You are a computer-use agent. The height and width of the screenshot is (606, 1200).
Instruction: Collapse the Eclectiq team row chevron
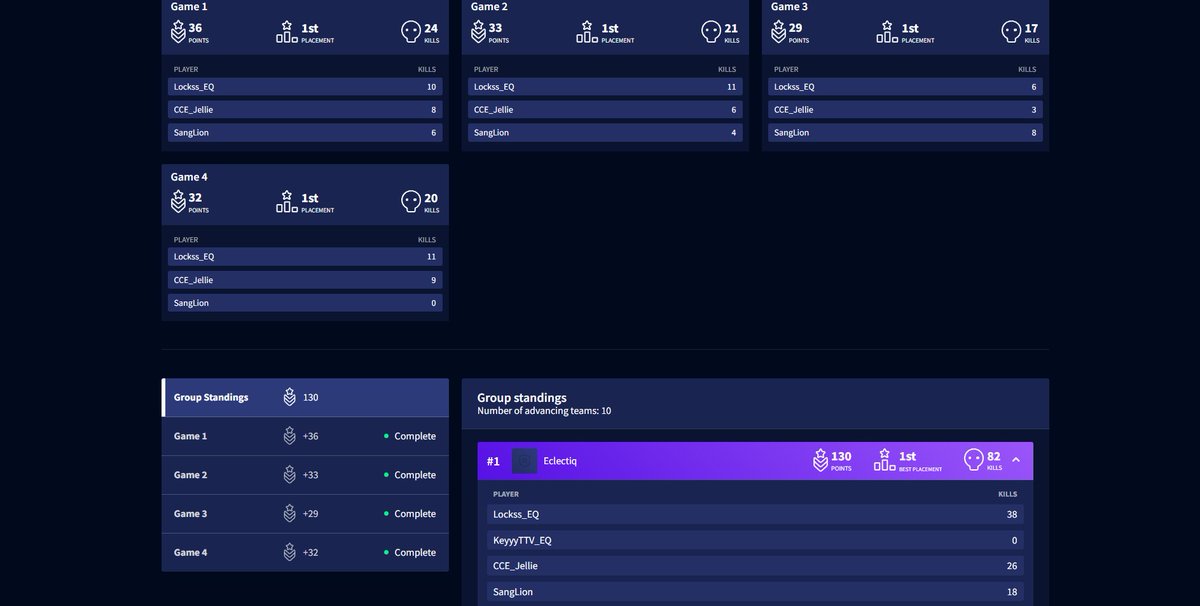1016,460
